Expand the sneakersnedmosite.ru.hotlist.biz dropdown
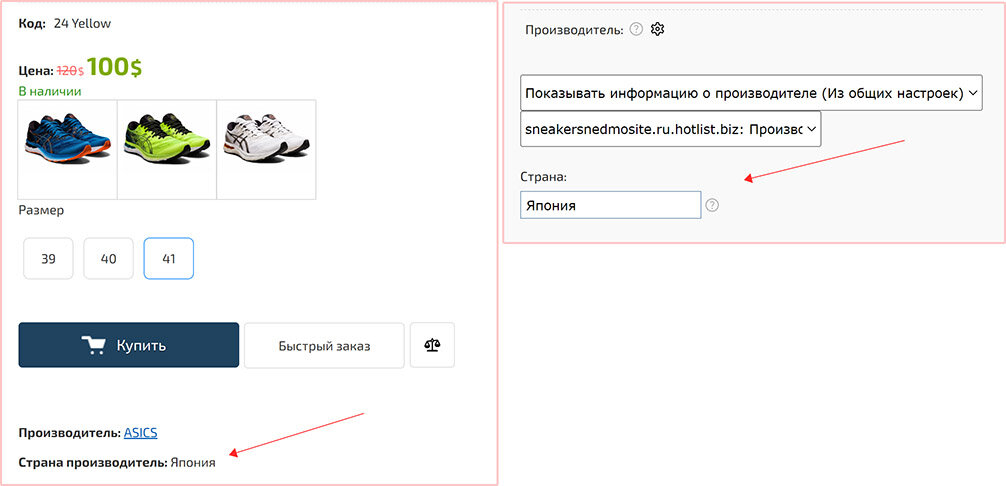This screenshot has height=486, width=1006. click(670, 129)
